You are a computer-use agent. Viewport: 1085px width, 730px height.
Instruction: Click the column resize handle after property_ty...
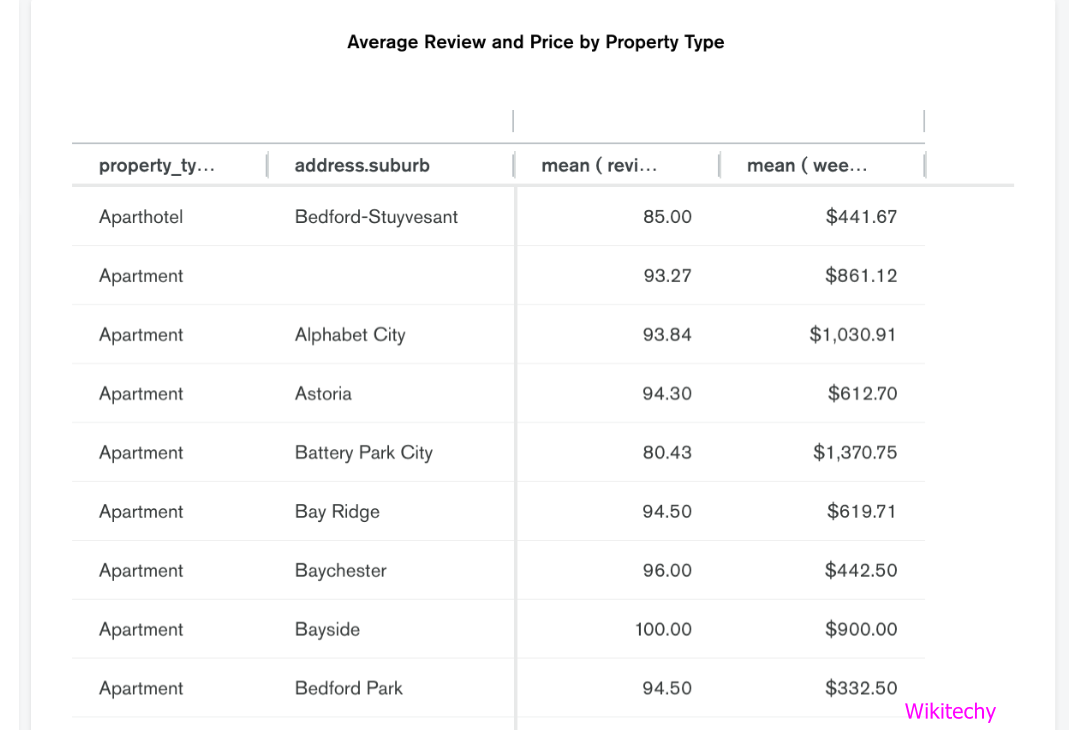coord(267,166)
